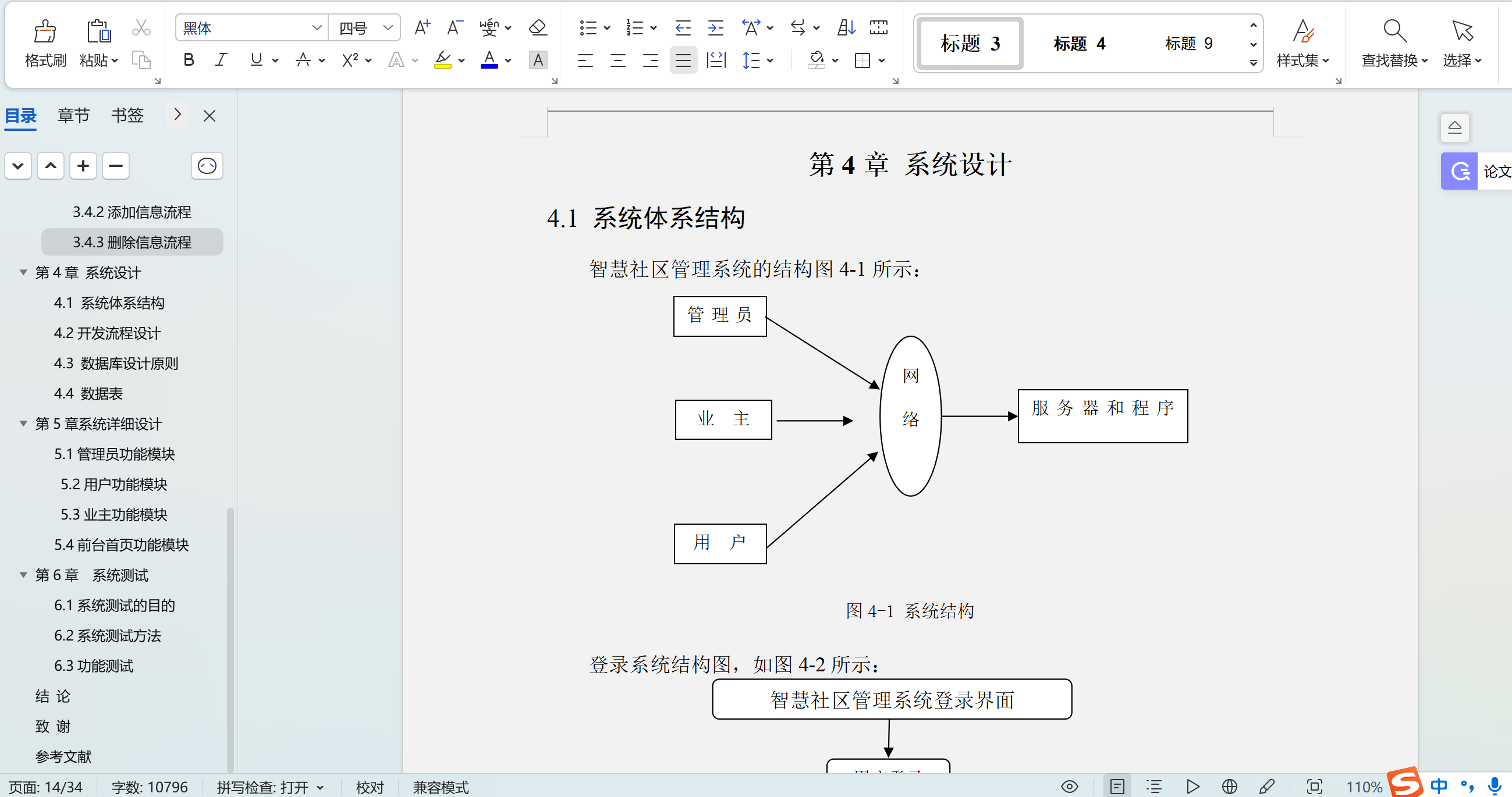Click the microphone icon in the status bar
This screenshot has height=797, width=1512.
1493,787
